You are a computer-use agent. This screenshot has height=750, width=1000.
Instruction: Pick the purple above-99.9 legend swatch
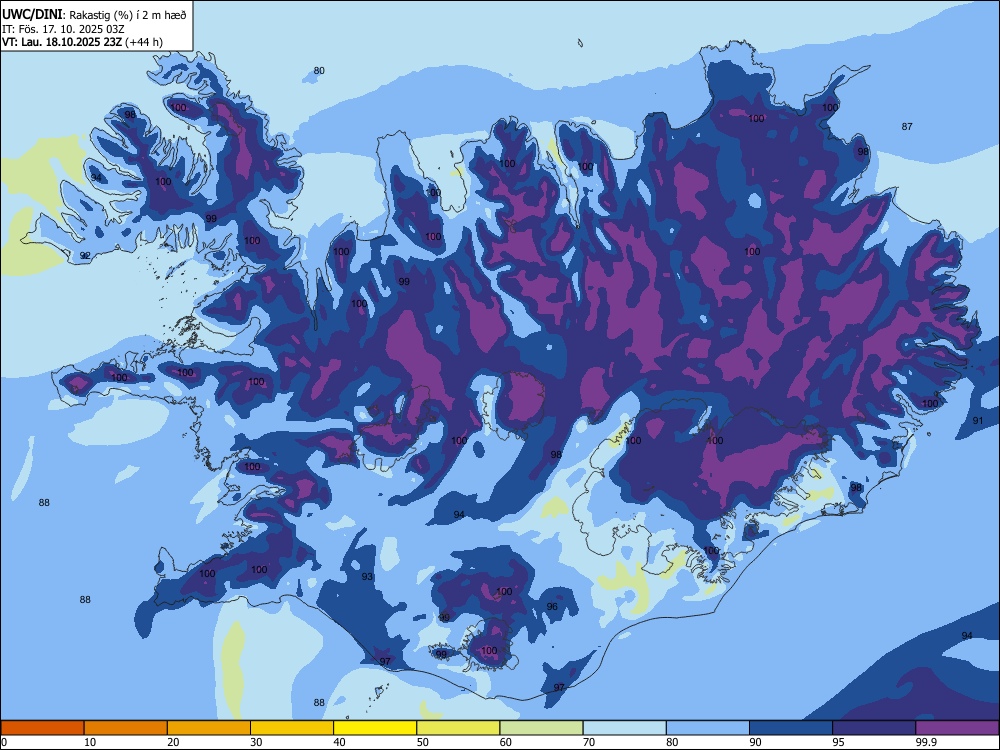957,728
